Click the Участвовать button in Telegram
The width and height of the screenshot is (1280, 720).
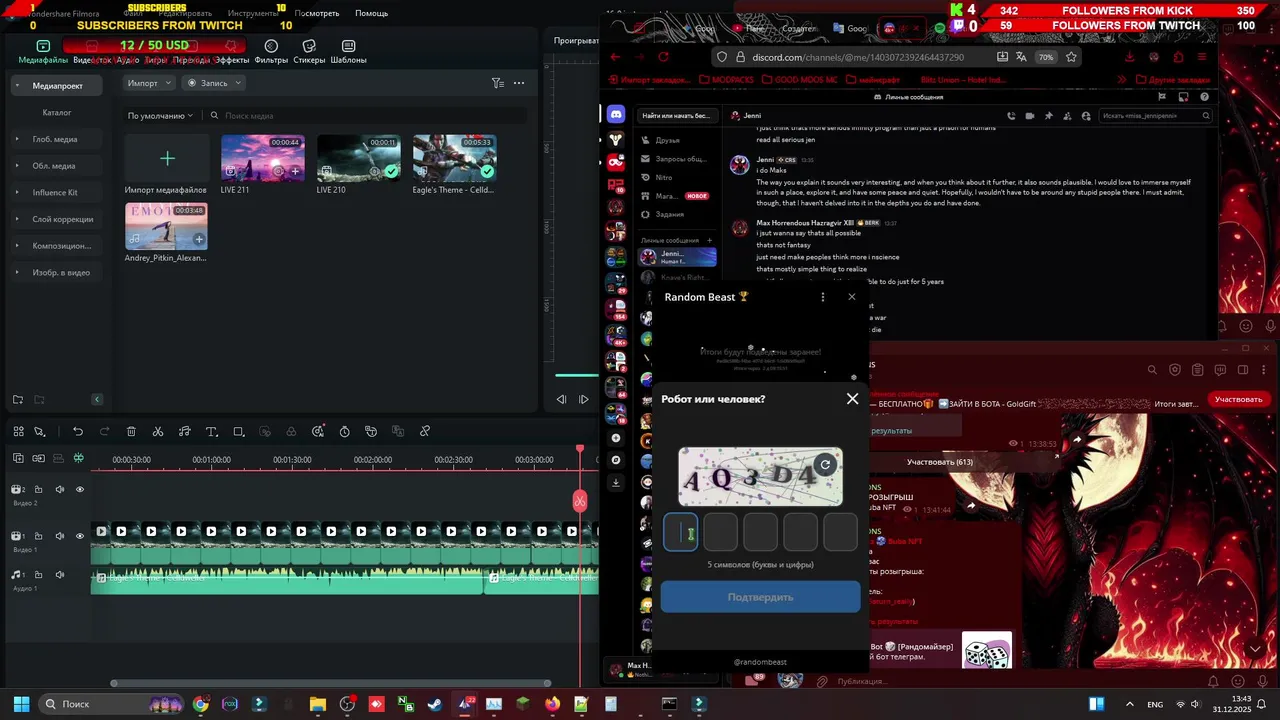click(1238, 399)
